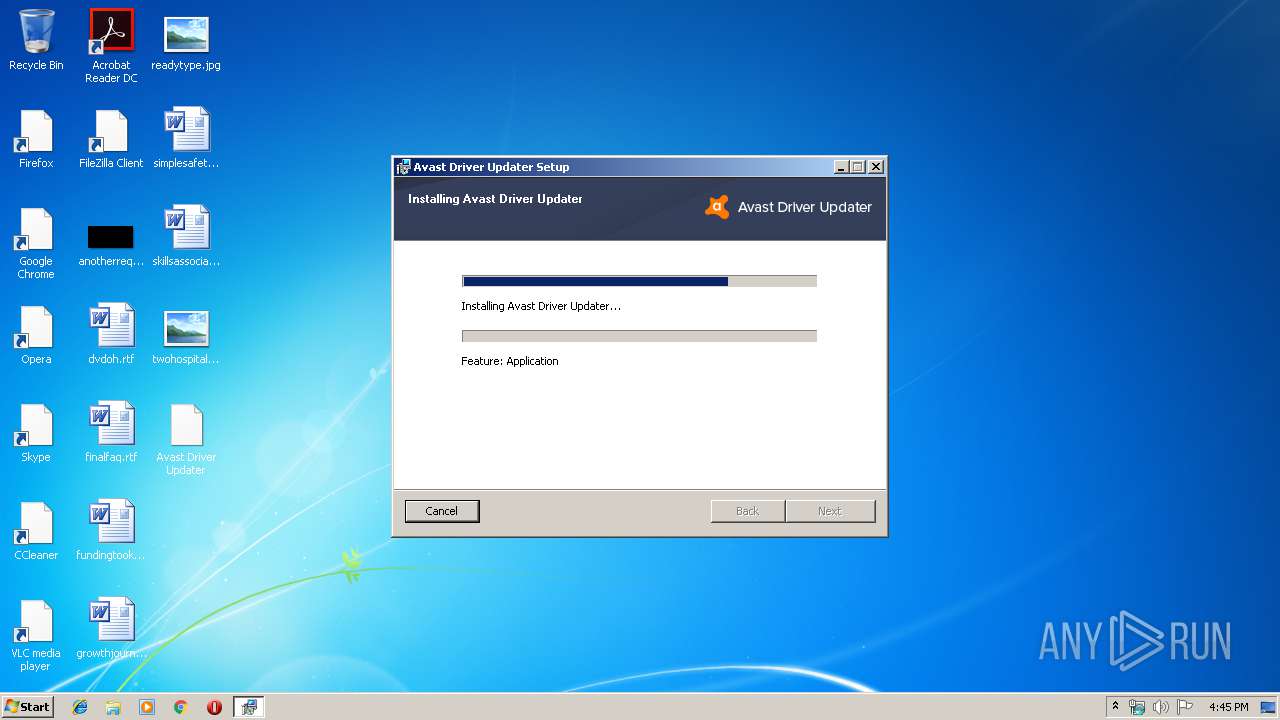The height and width of the screenshot is (720, 1280).
Task: Click the Show desktop button
Action: [1267, 707]
